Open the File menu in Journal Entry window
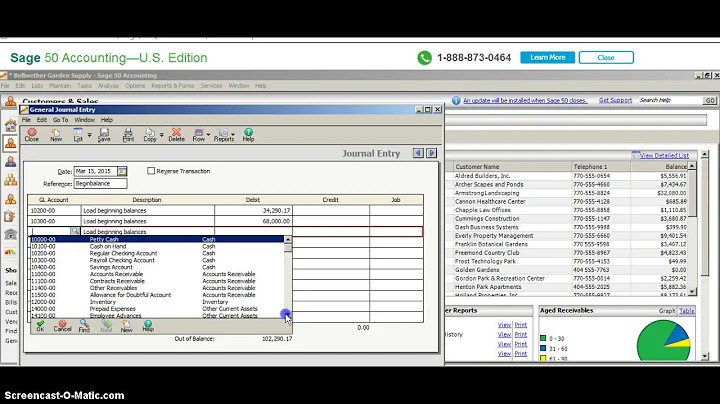The image size is (720, 404). tap(26, 120)
